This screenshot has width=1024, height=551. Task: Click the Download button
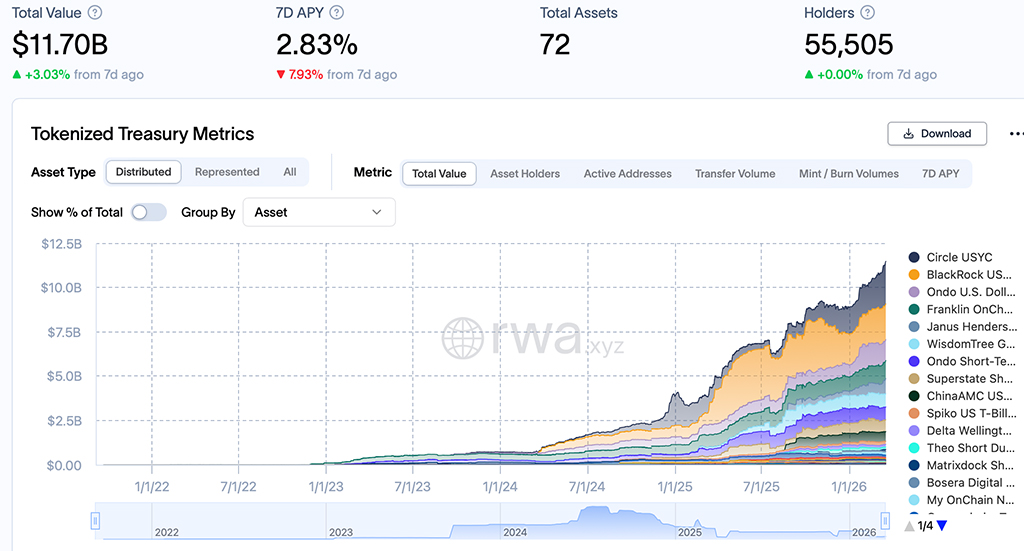(x=937, y=133)
